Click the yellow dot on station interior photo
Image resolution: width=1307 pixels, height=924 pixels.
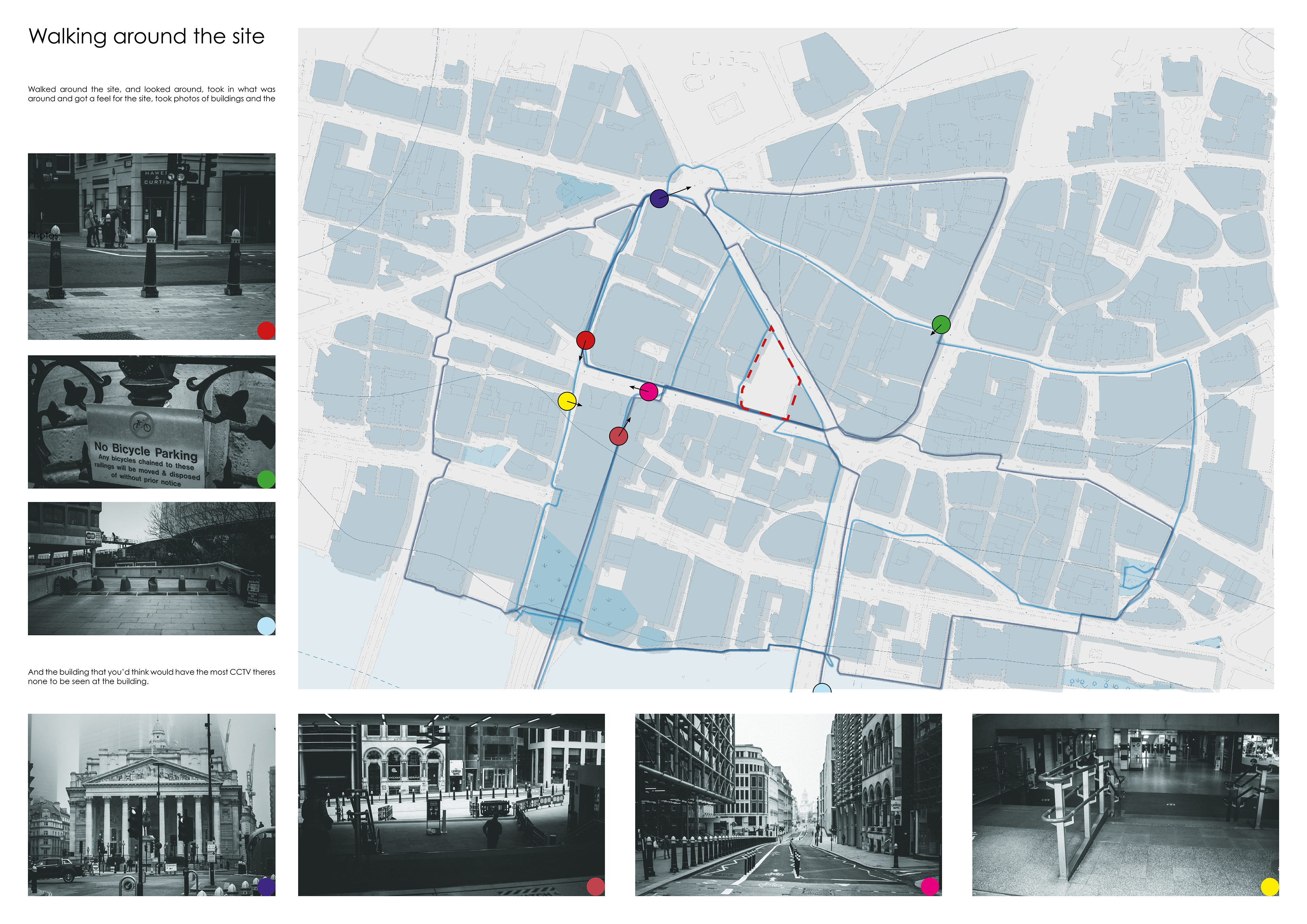(x=1270, y=887)
